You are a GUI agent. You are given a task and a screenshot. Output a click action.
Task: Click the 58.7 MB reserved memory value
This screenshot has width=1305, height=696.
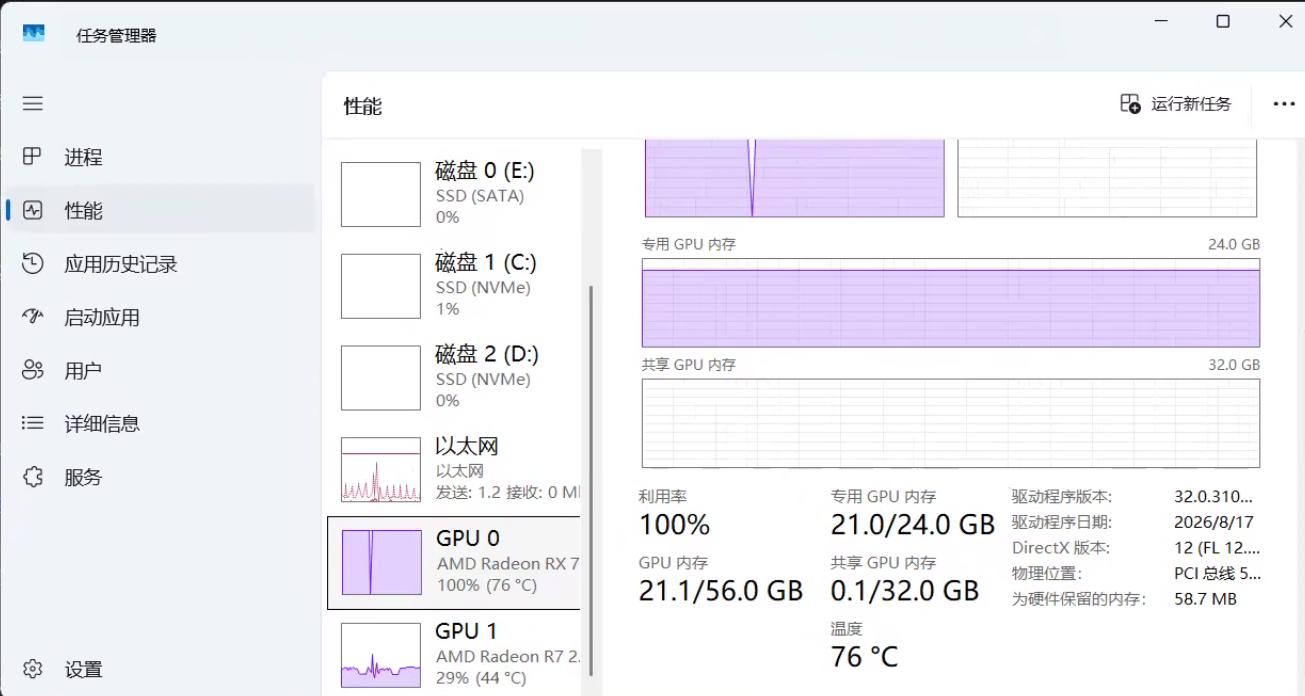coord(1206,599)
